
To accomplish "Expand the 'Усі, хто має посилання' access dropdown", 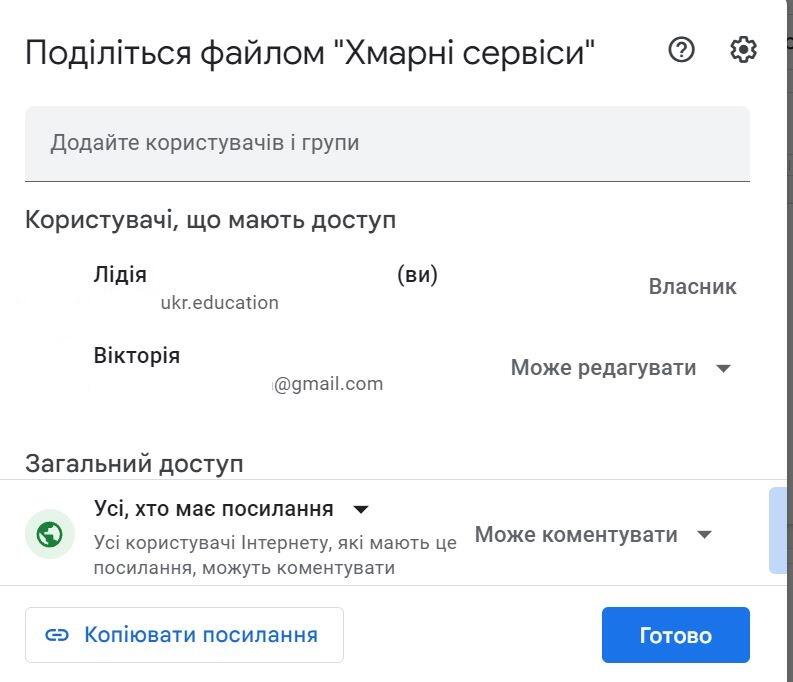I will [231, 509].
